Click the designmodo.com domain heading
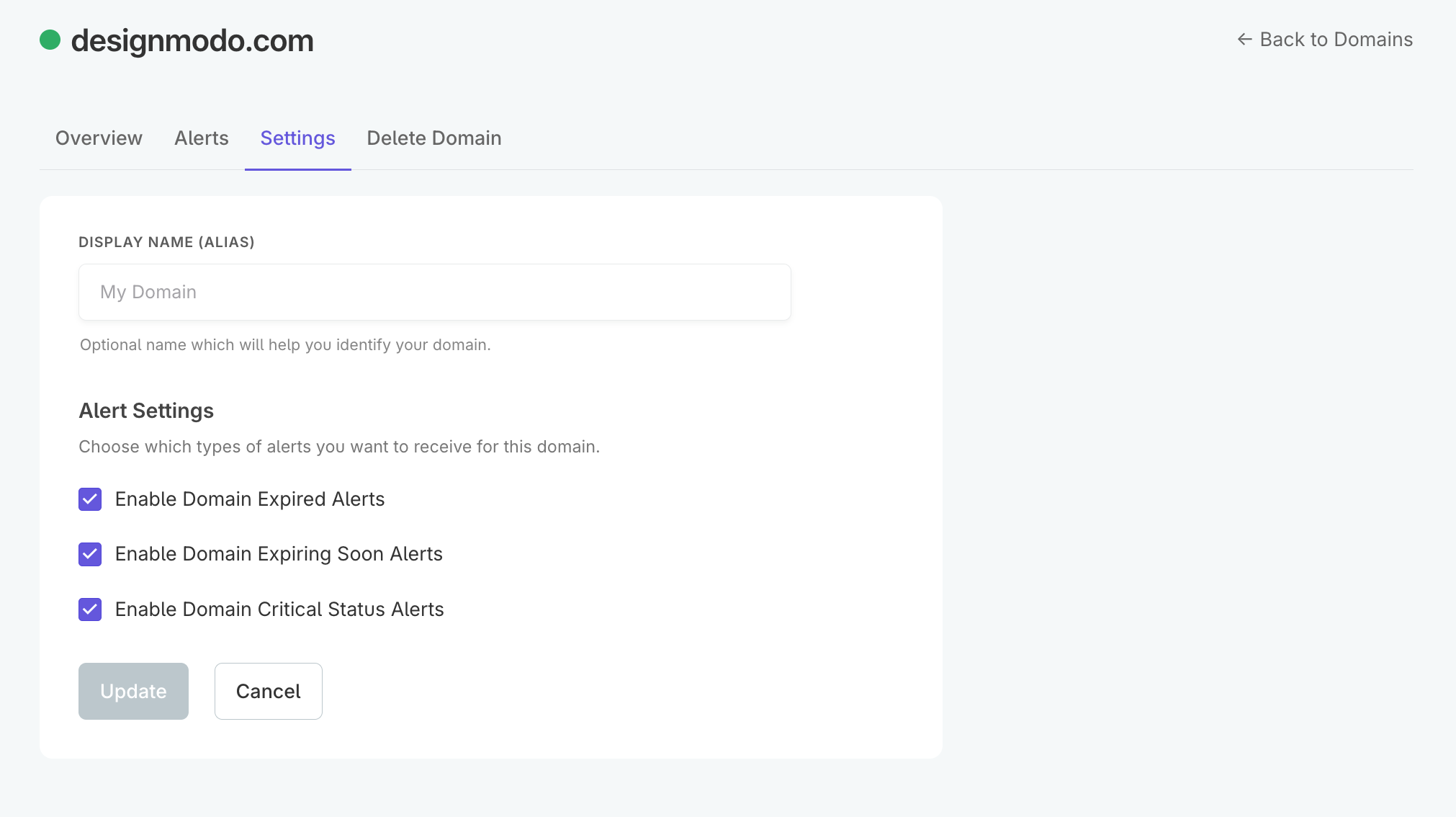 pyautogui.click(x=192, y=41)
